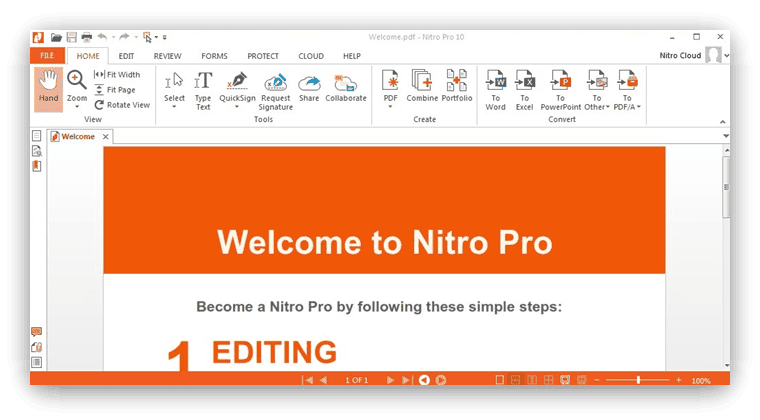Open the bottom list pane in left sidebar
The image size is (760, 420).
pyautogui.click(x=36, y=362)
